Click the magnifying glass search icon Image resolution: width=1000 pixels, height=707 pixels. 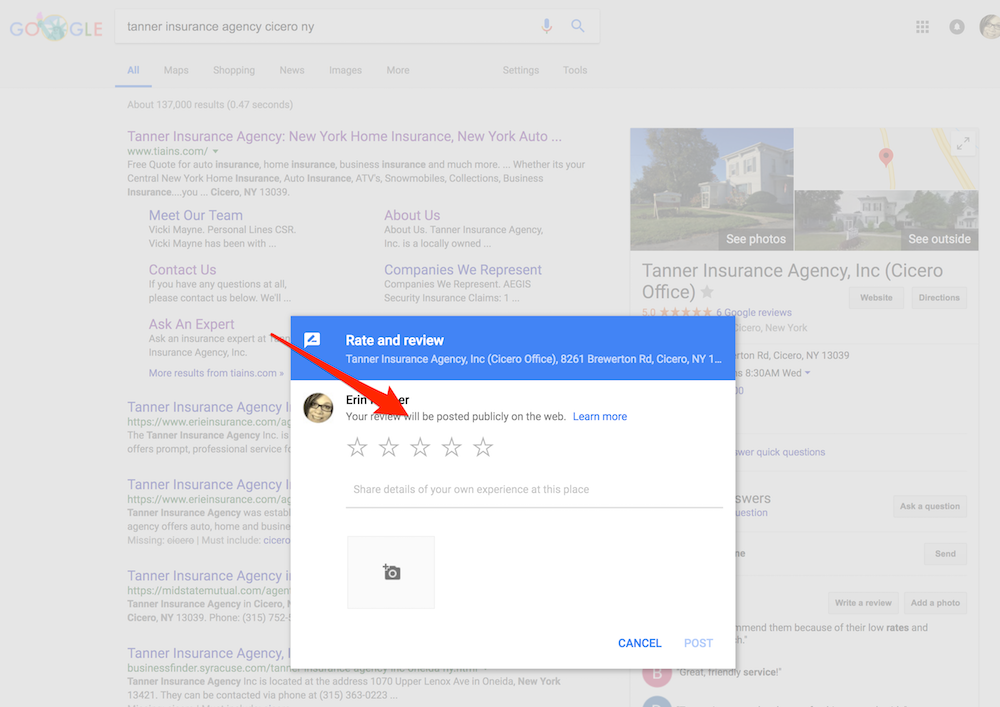(578, 26)
